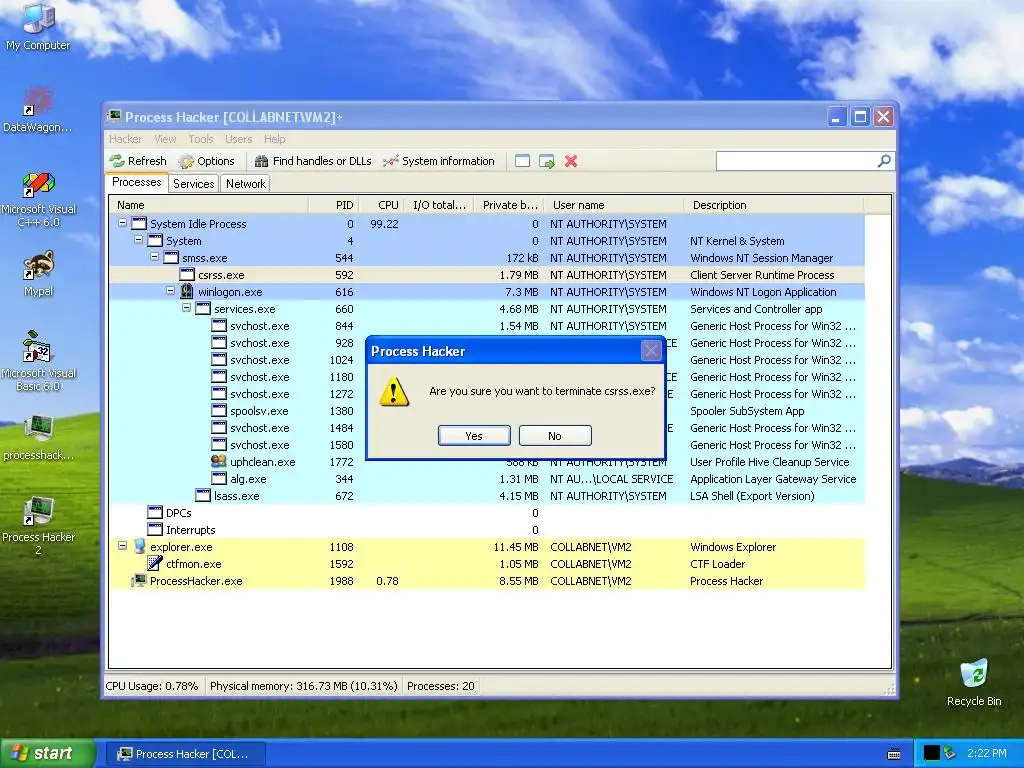Open System information from toolbar
Screen dimensions: 1024x768
coord(439,161)
